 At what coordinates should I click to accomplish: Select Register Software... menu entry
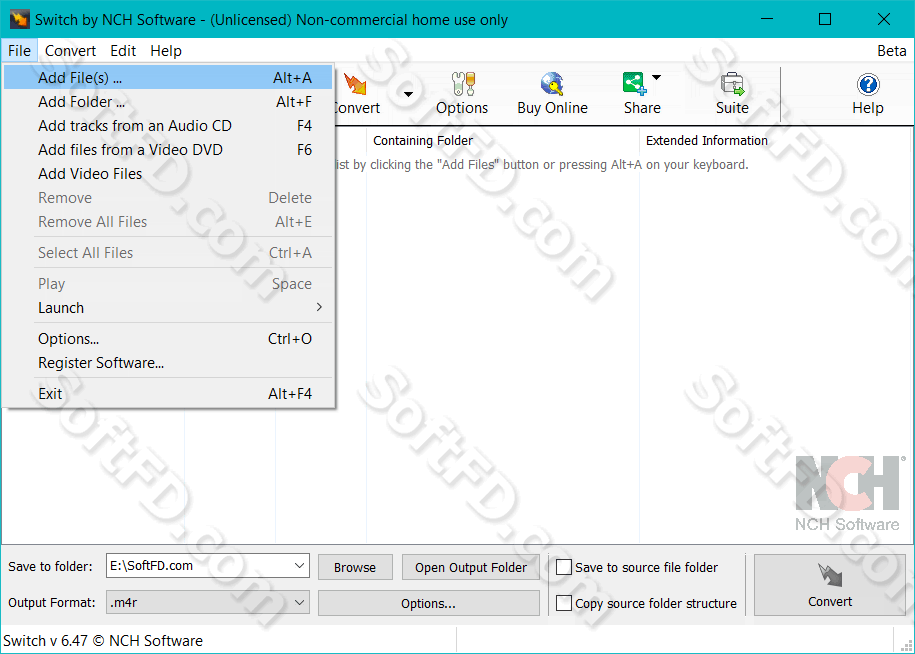168,362
